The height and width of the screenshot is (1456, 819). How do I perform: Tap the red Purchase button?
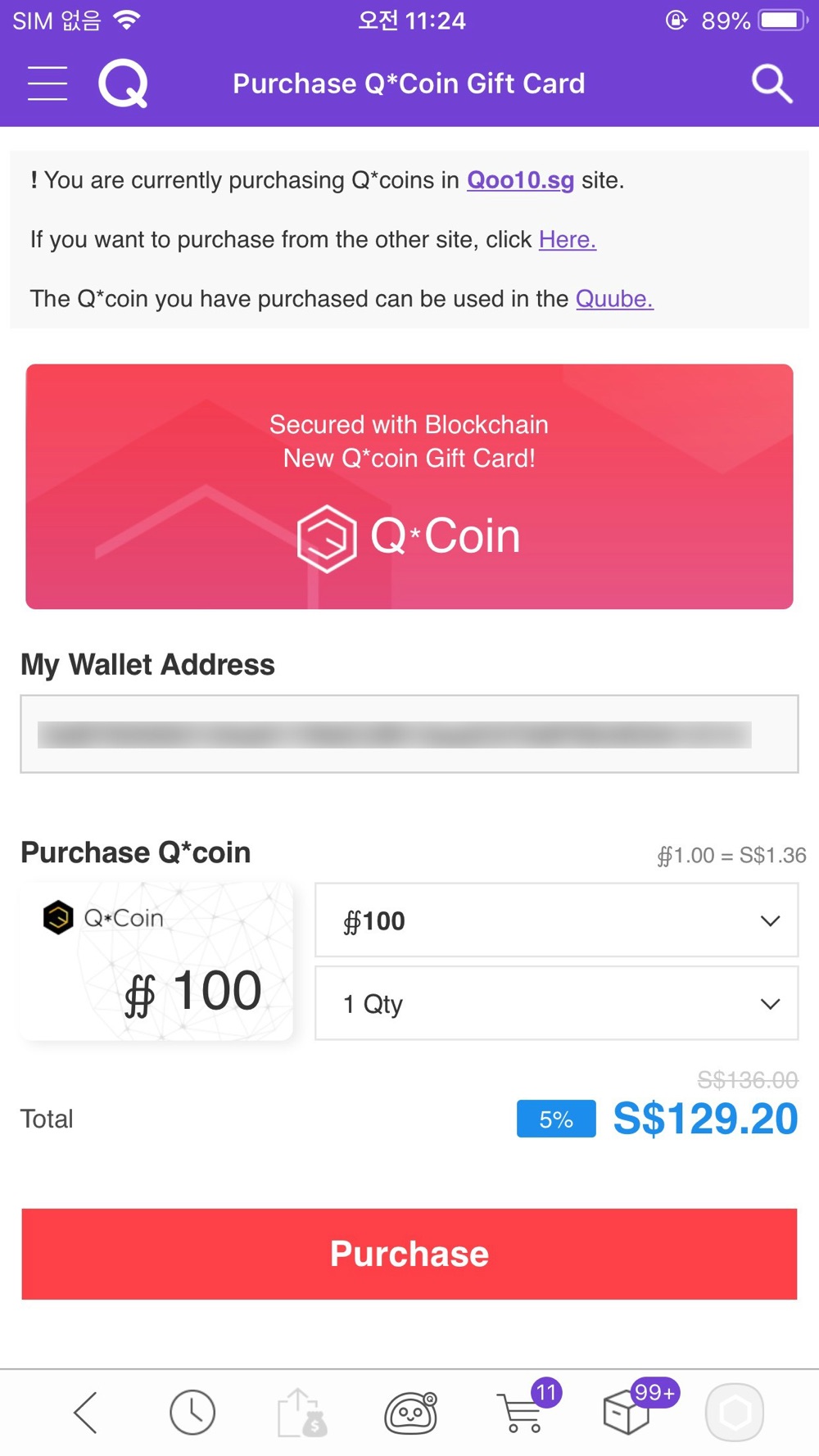(409, 1254)
